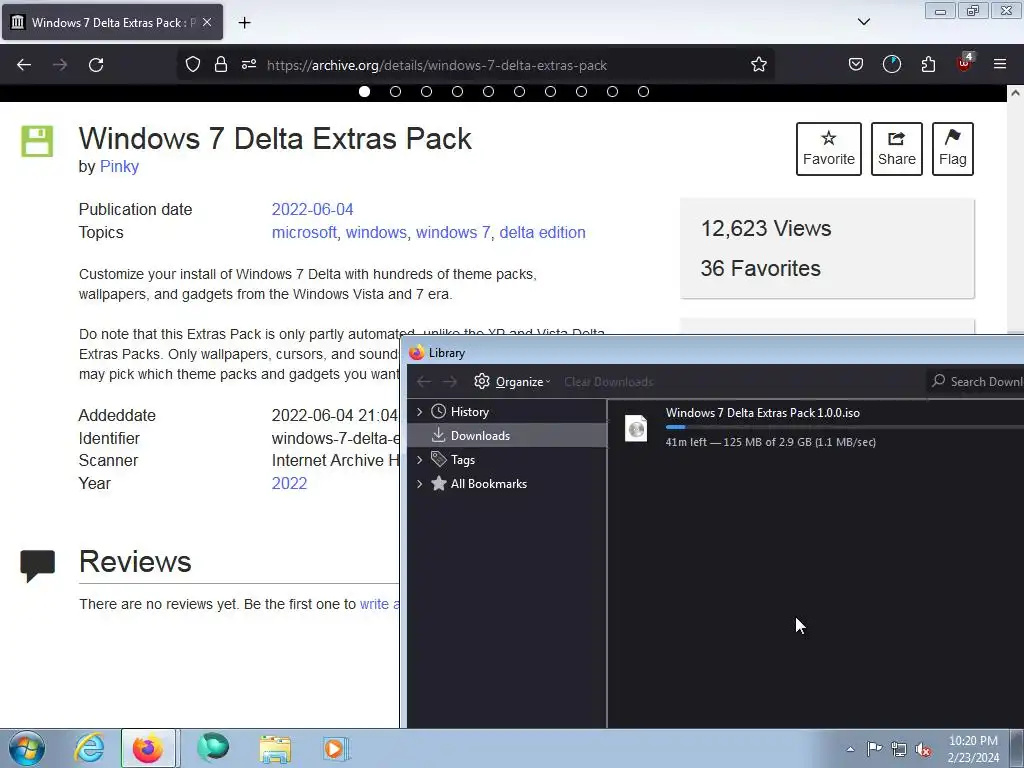Open uBlock Origin extension icon
1024x768 pixels.
pos(964,64)
